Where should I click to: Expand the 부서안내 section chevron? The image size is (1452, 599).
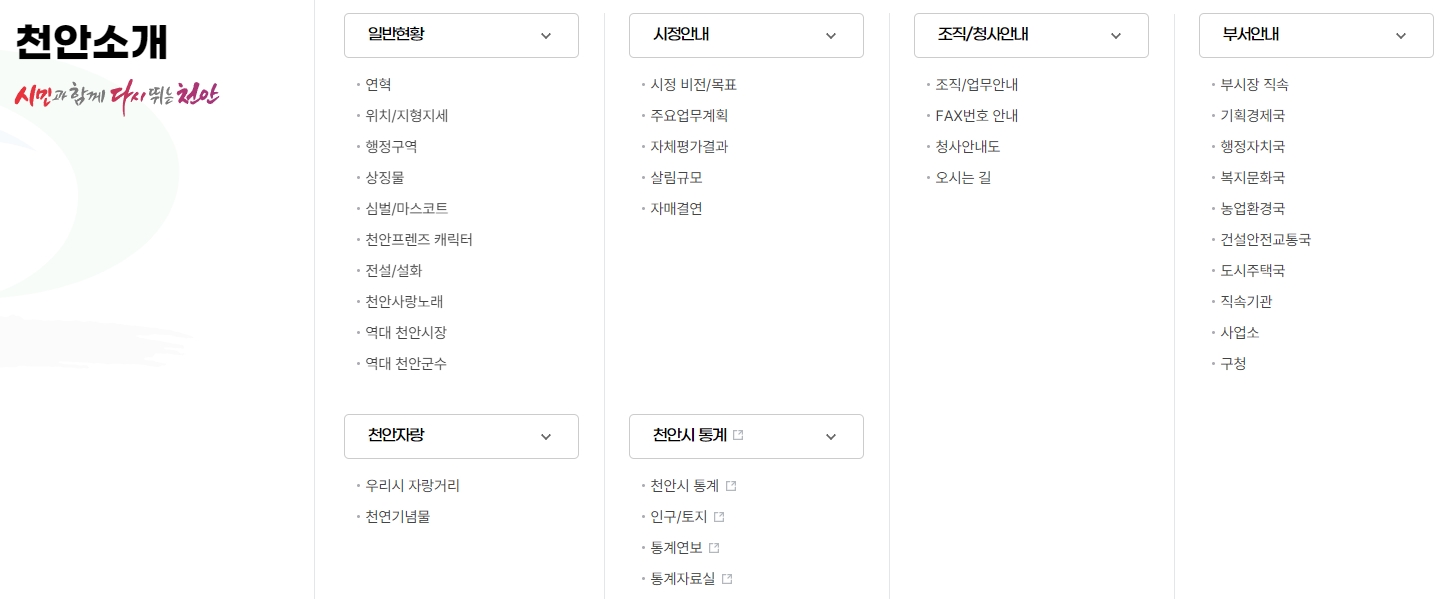coord(1401,35)
